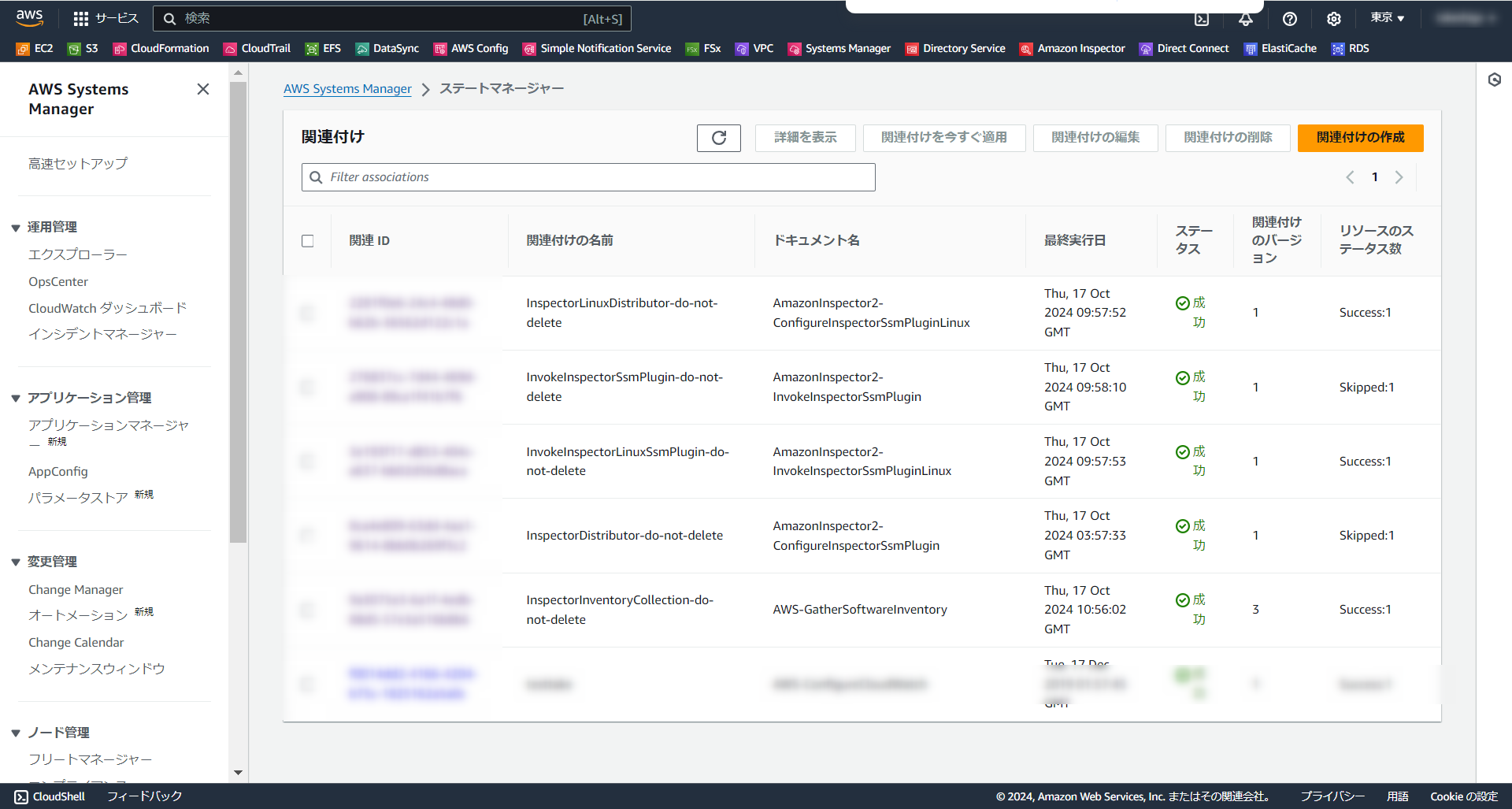The image size is (1512, 809).
Task: Click the 関連付けを今すぐ適用 button
Action: pyautogui.click(x=943, y=138)
